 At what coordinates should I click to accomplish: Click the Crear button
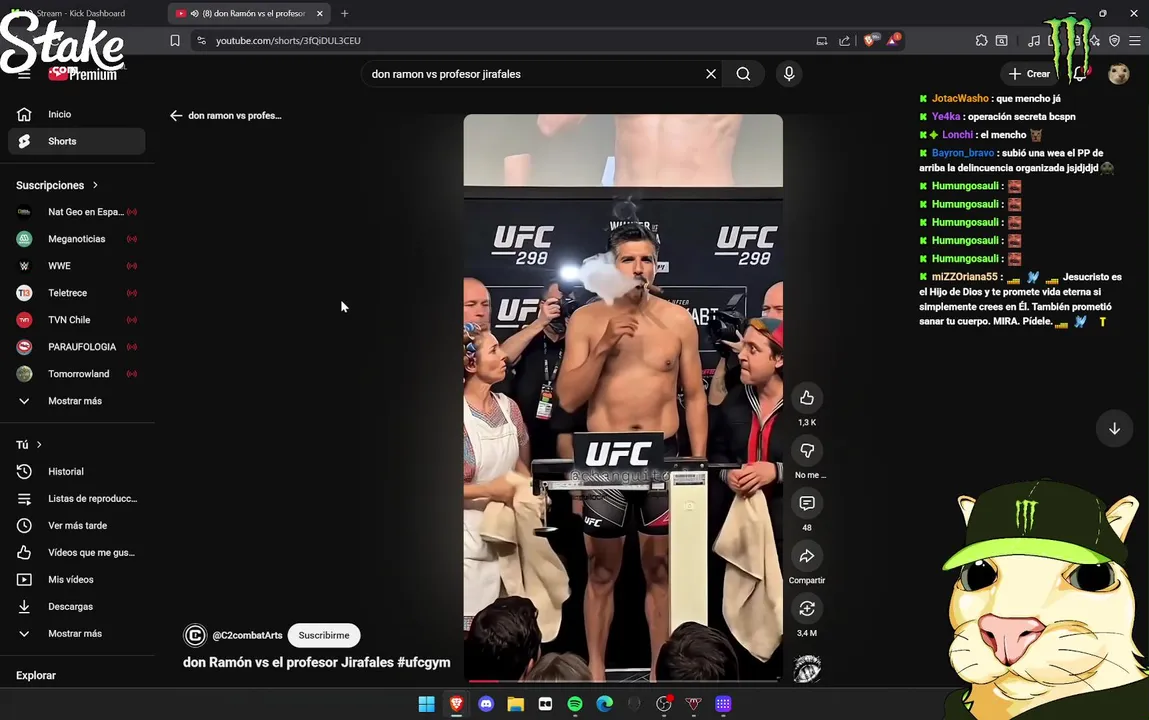coord(1030,74)
